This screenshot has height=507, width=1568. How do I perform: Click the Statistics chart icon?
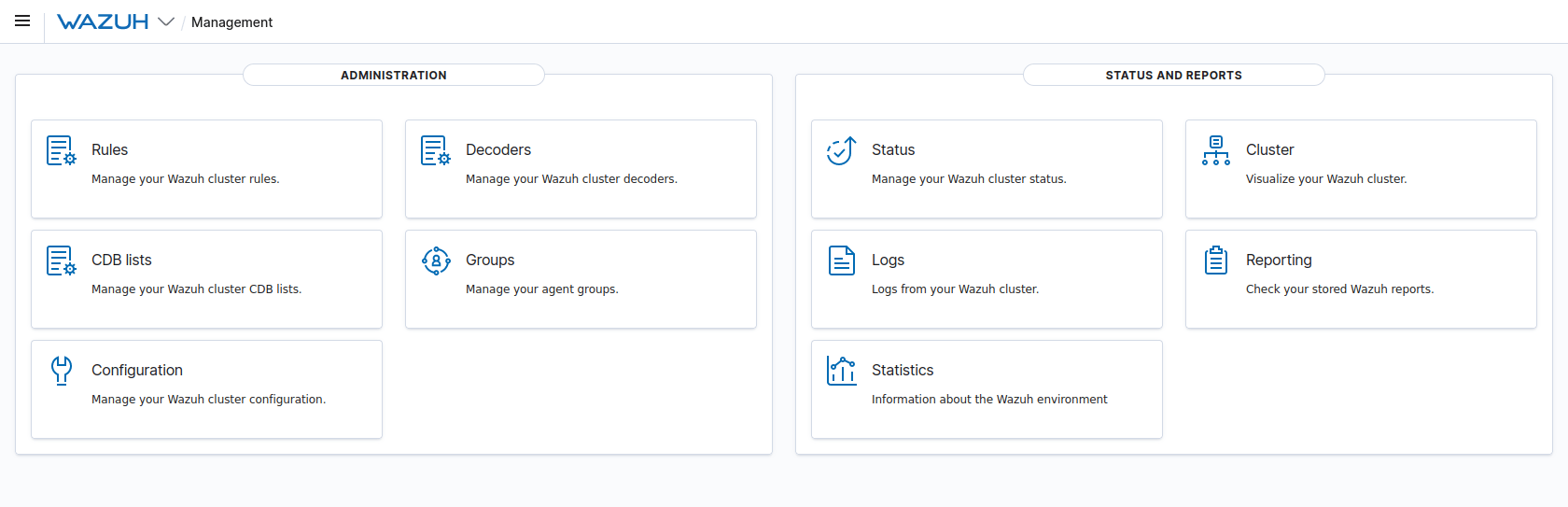(841, 371)
